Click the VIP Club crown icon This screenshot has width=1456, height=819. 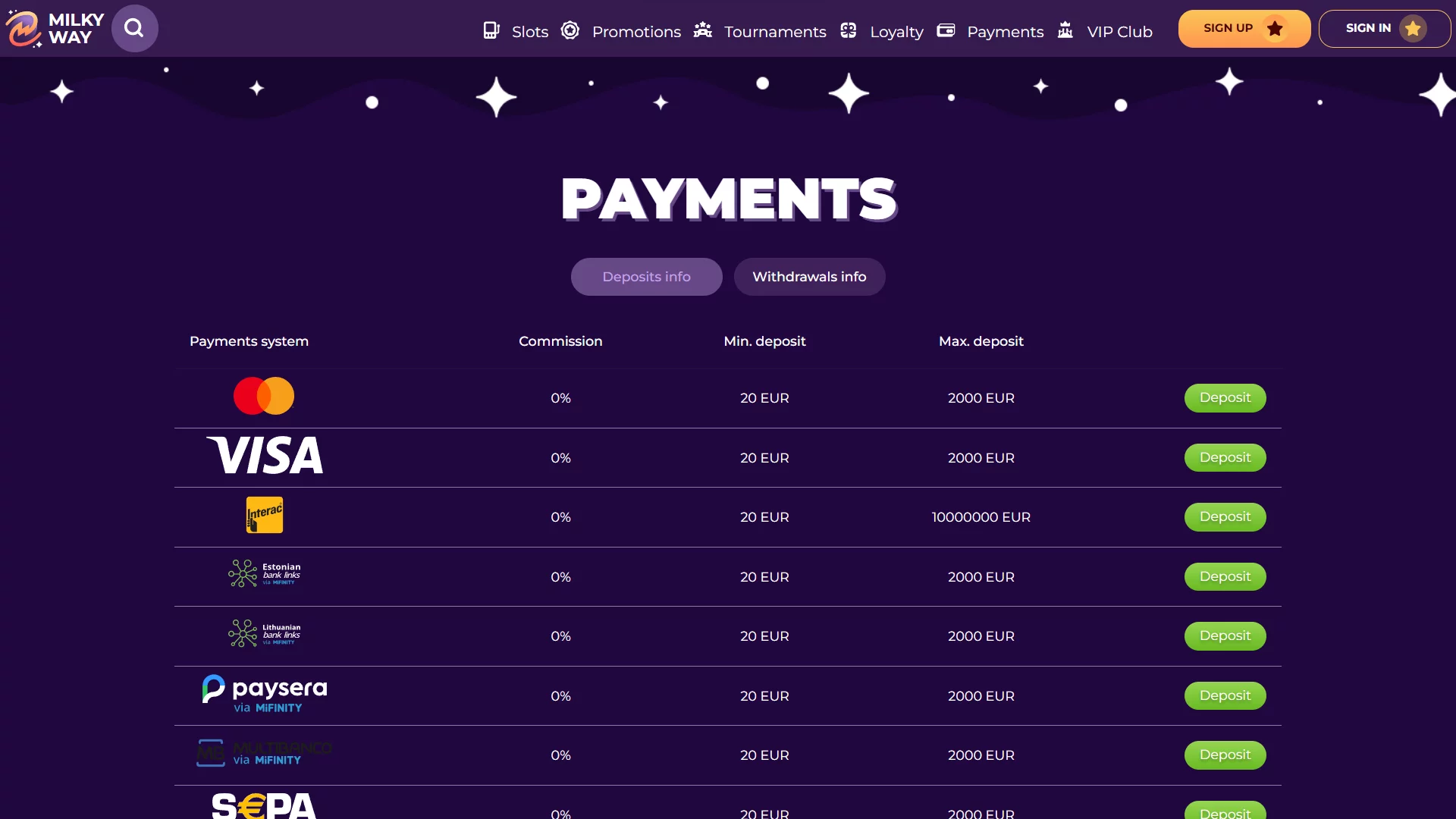[1065, 30]
